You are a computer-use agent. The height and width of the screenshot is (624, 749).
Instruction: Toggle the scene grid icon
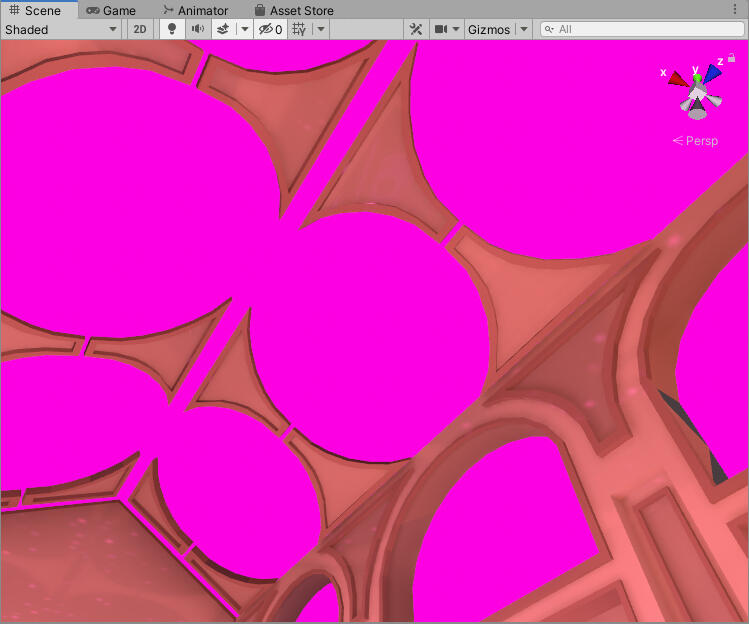[299, 29]
